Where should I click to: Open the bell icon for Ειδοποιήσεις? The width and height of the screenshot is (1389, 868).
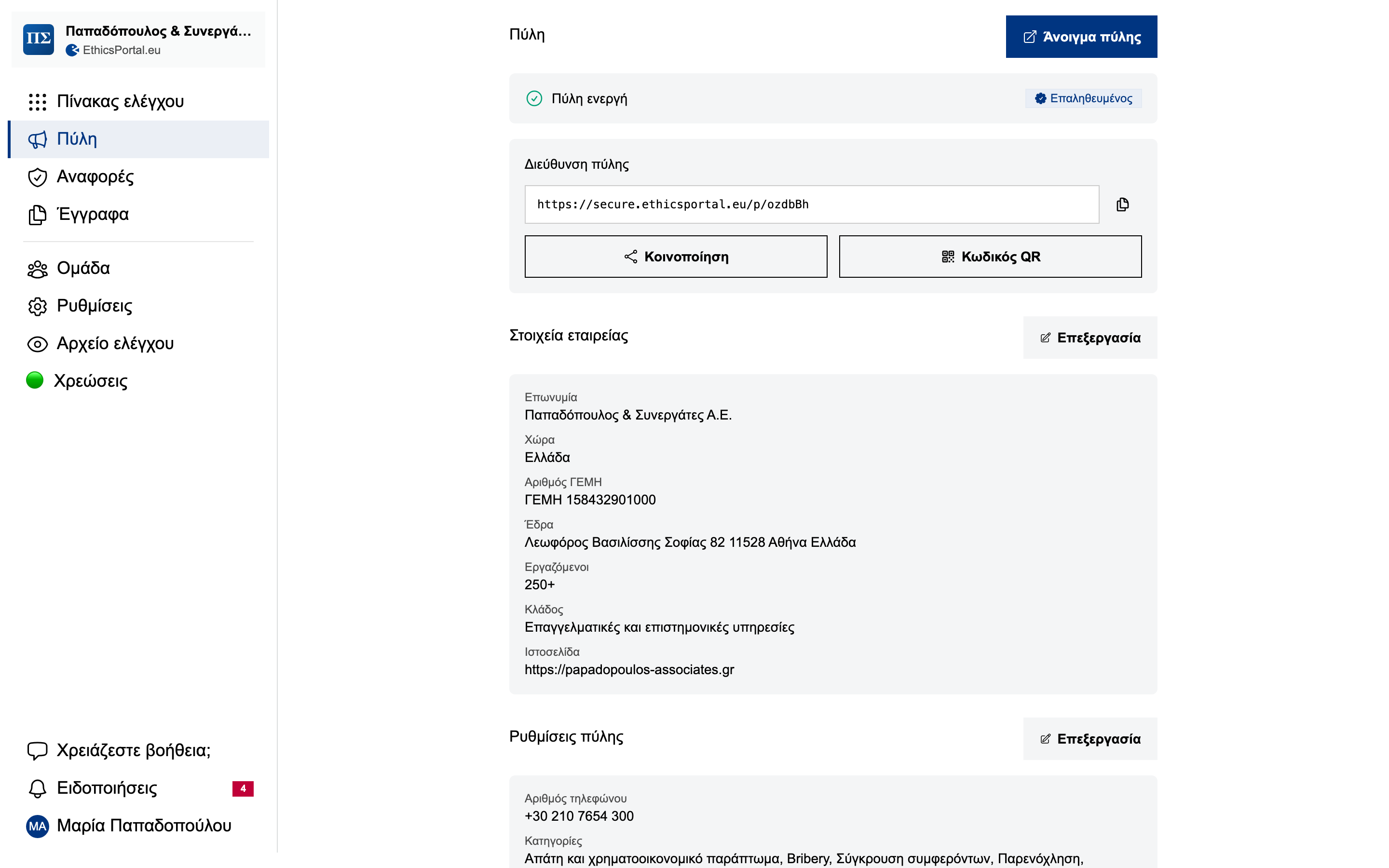(37, 788)
